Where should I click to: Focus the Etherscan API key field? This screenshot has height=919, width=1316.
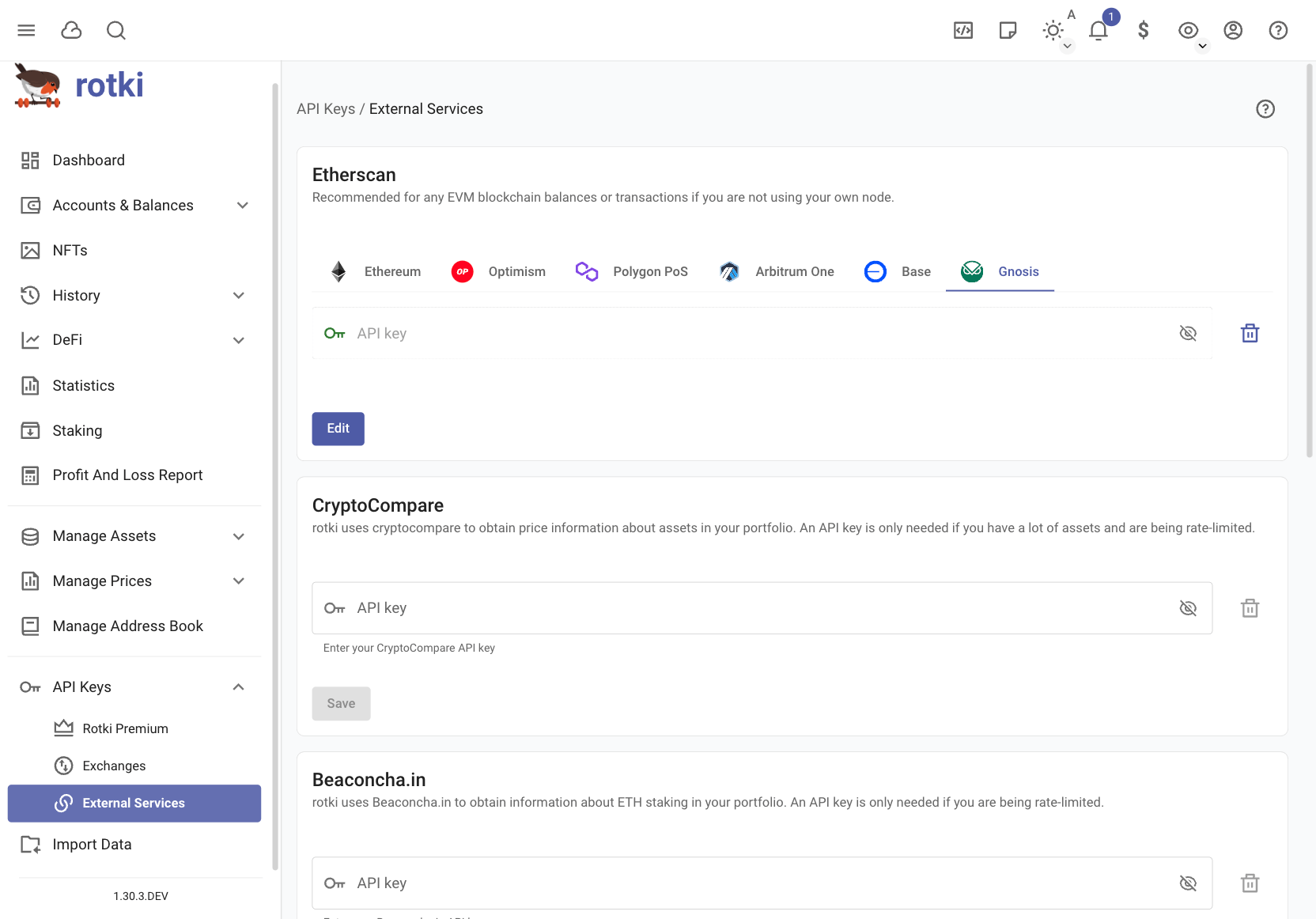(762, 334)
